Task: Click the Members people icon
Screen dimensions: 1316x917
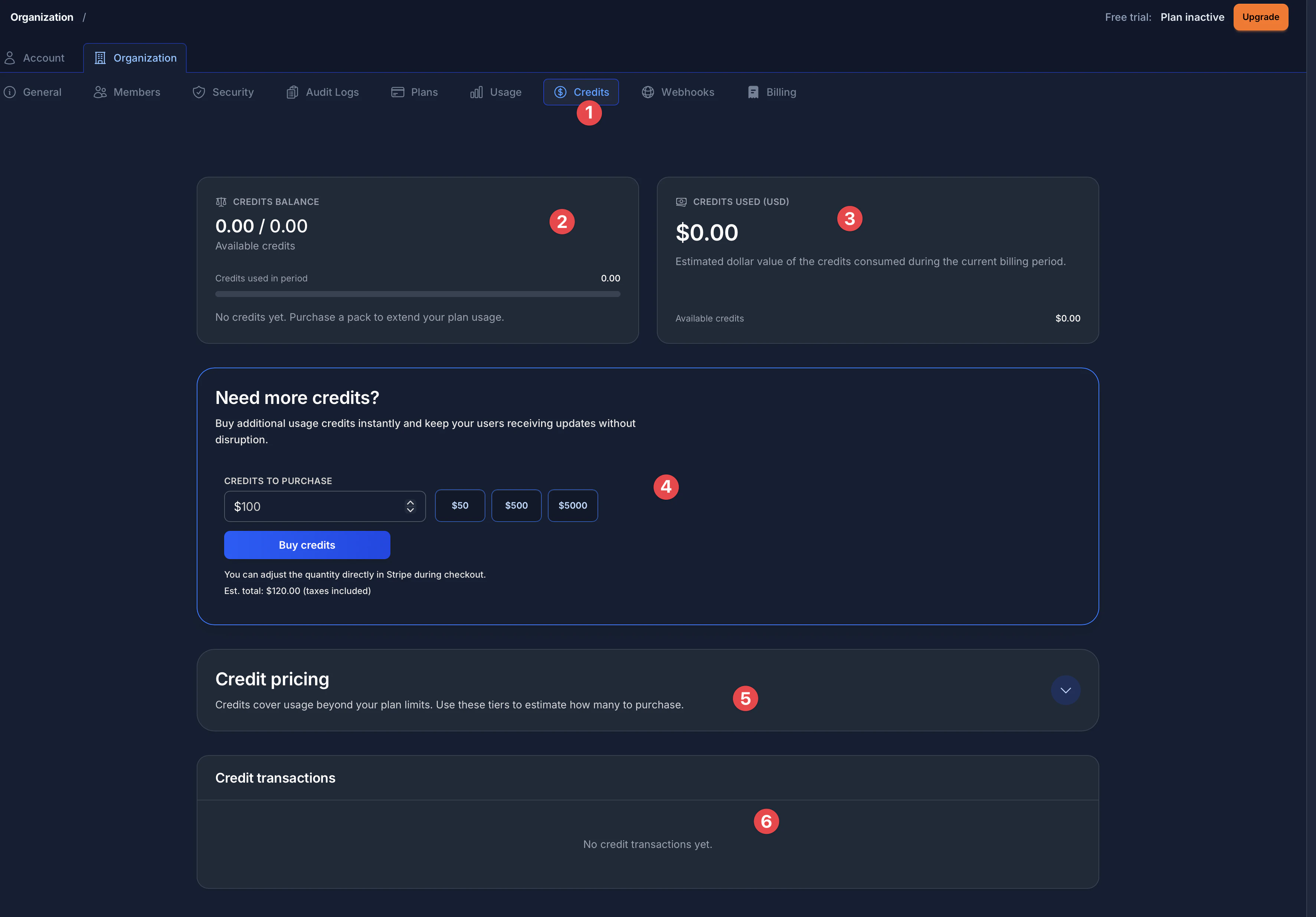Action: click(x=99, y=92)
